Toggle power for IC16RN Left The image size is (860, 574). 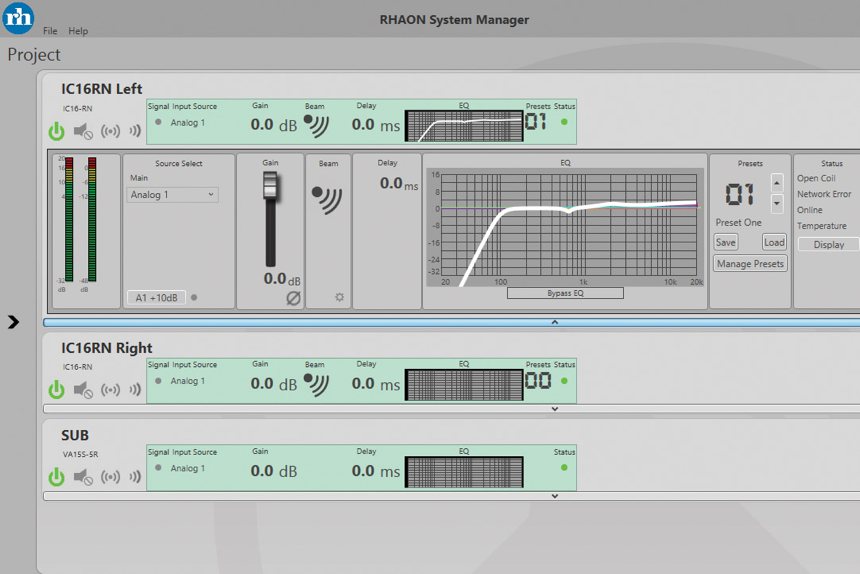pos(56,131)
